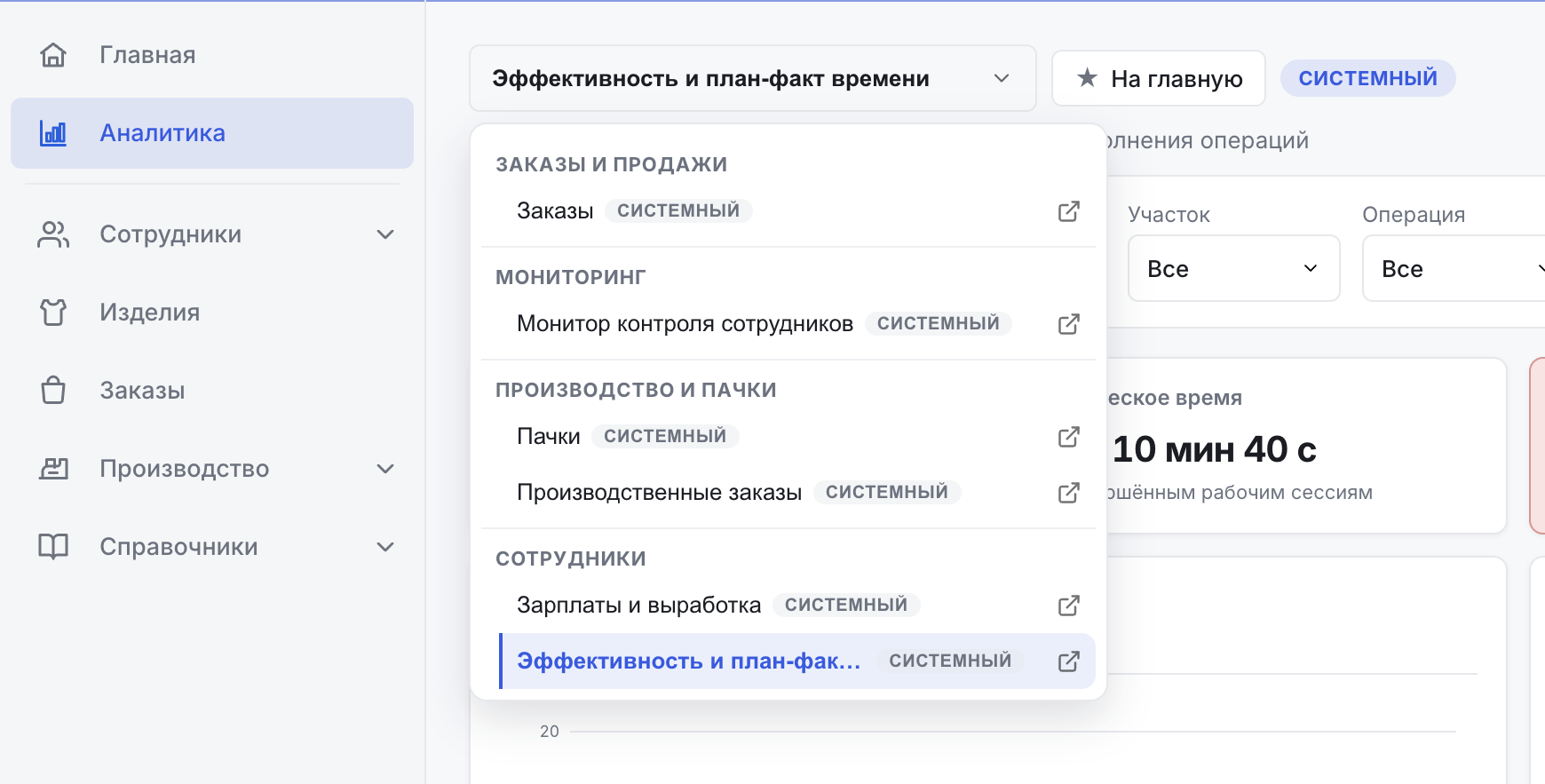Click the СИСТЕМНЫЙ badge in the header
Screen dimensions: 1545x784
[1367, 78]
